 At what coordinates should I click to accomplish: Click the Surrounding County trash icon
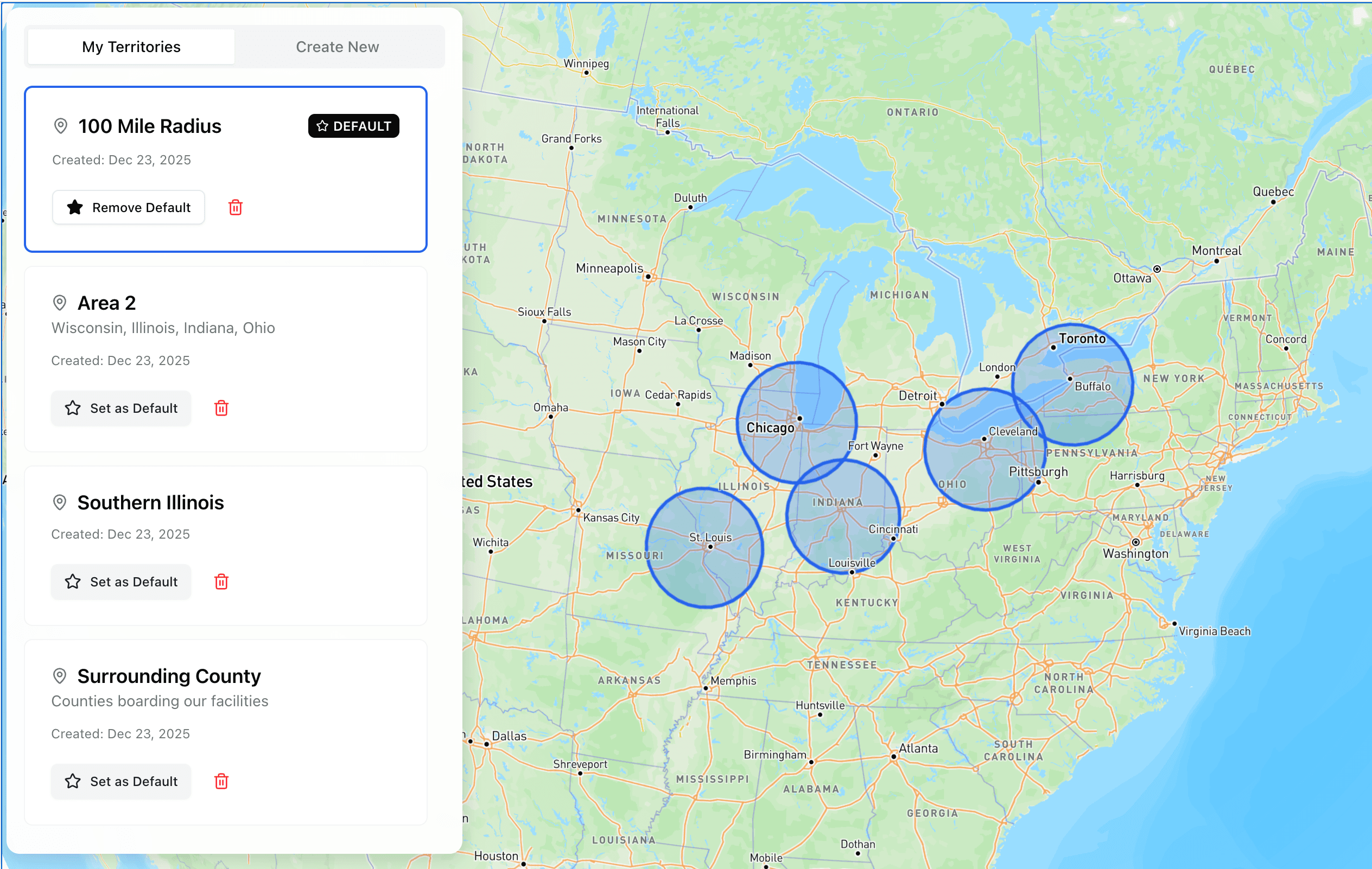coord(221,781)
